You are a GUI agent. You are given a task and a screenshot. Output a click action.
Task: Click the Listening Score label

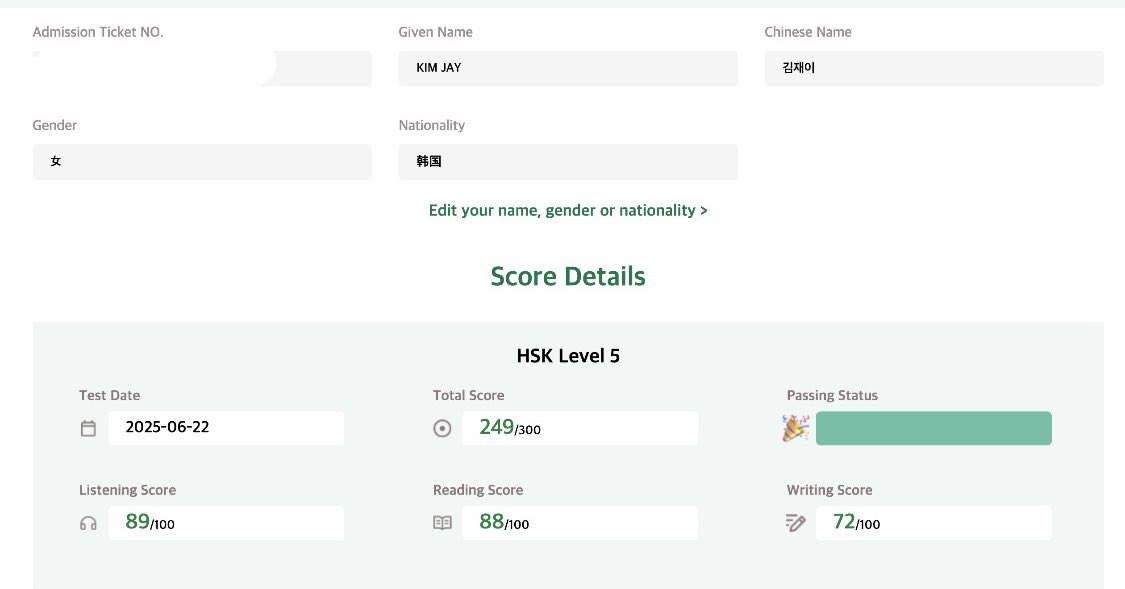128,490
